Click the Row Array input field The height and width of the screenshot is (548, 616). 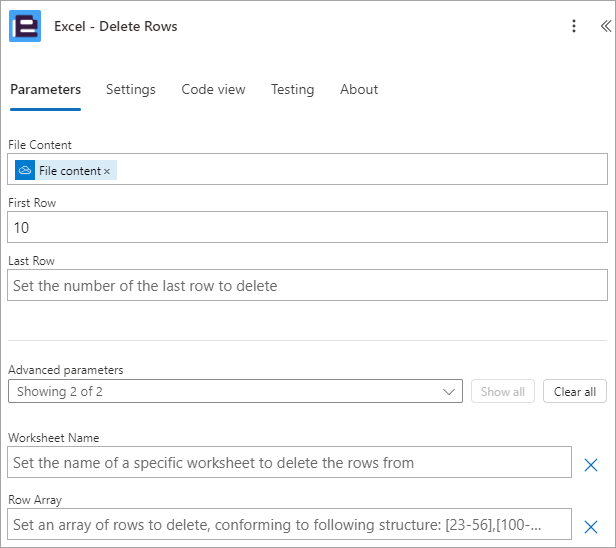tap(290, 524)
